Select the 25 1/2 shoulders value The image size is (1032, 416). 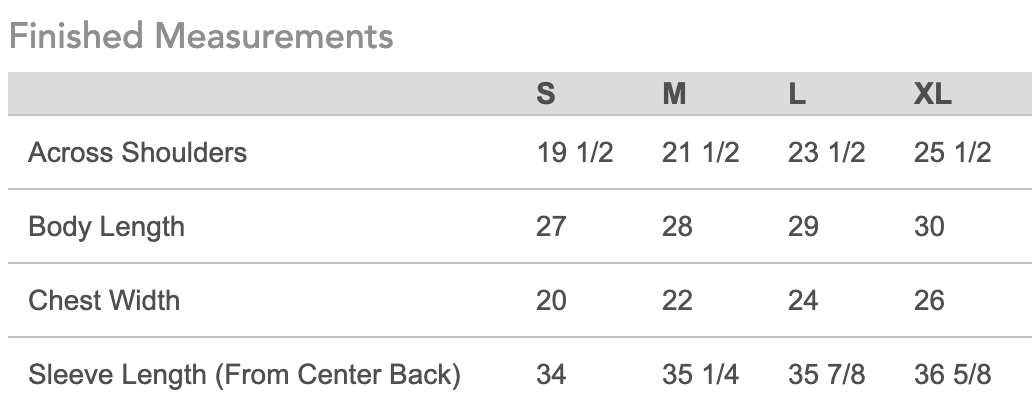952,153
